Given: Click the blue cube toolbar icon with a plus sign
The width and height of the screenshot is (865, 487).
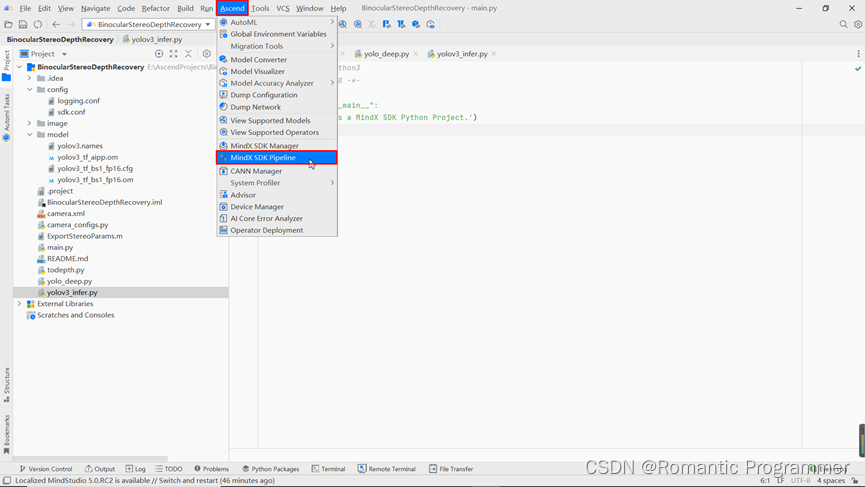Looking at the screenshot, I should pos(416,24).
